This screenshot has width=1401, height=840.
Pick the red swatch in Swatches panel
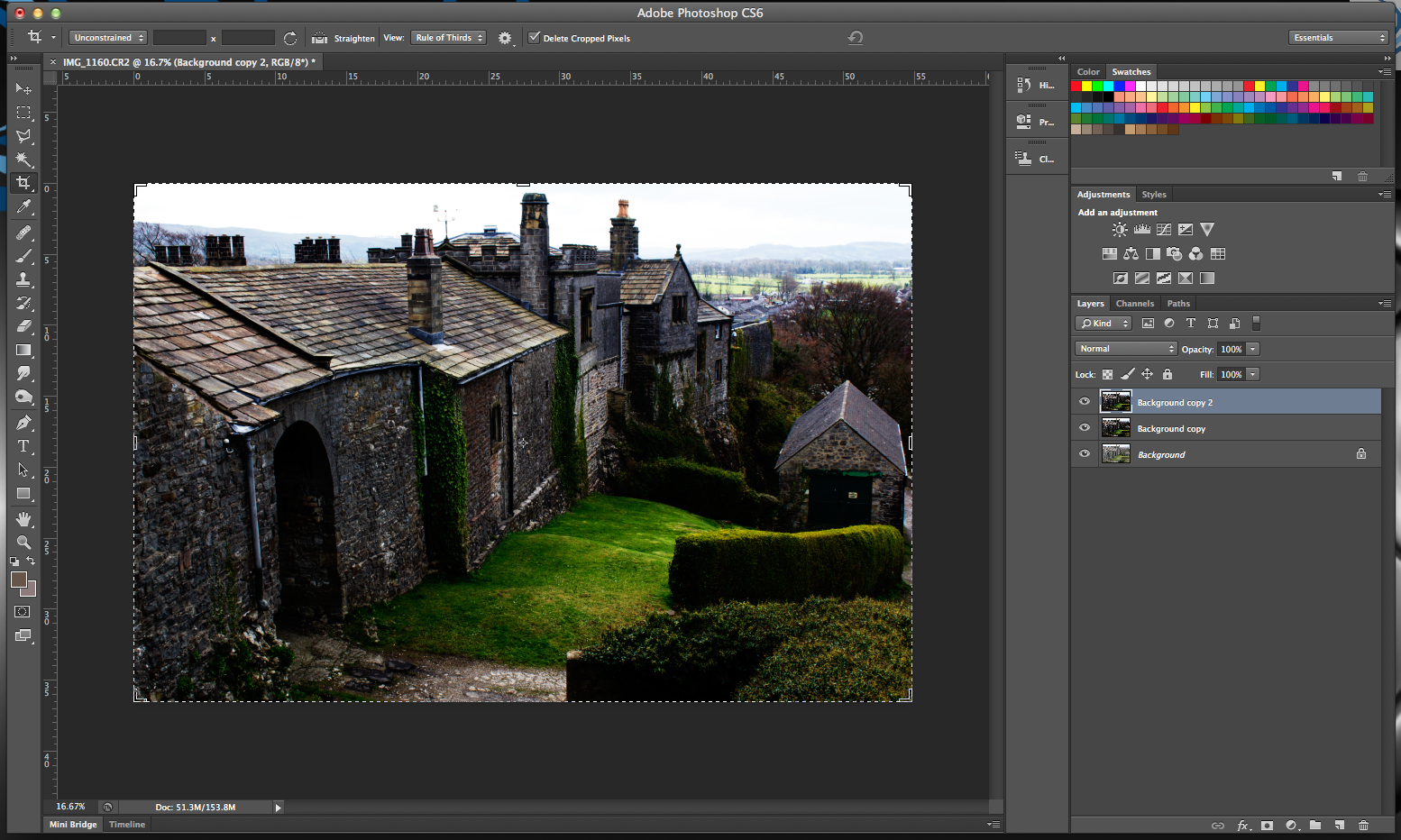click(1076, 86)
